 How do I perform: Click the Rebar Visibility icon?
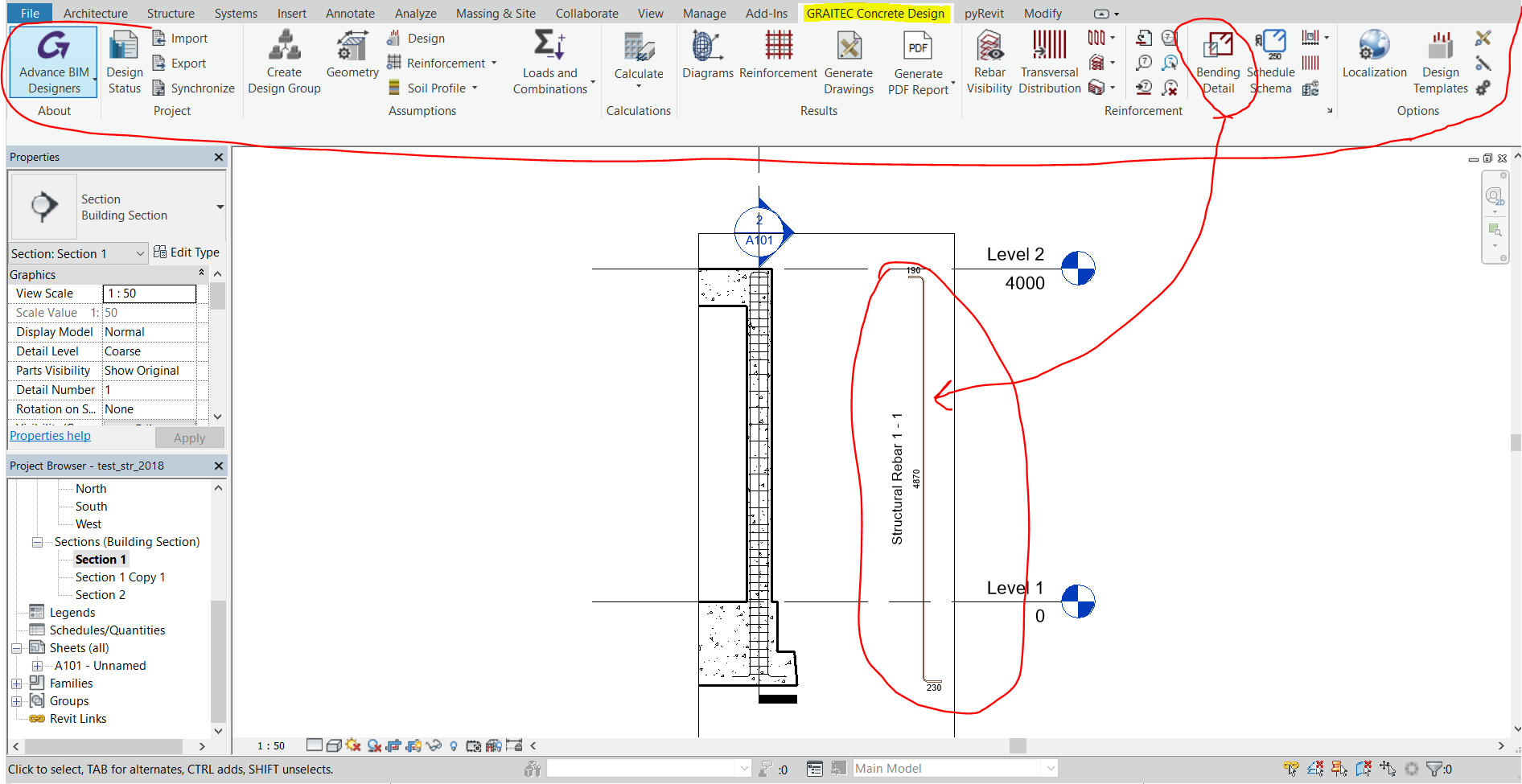tap(989, 47)
